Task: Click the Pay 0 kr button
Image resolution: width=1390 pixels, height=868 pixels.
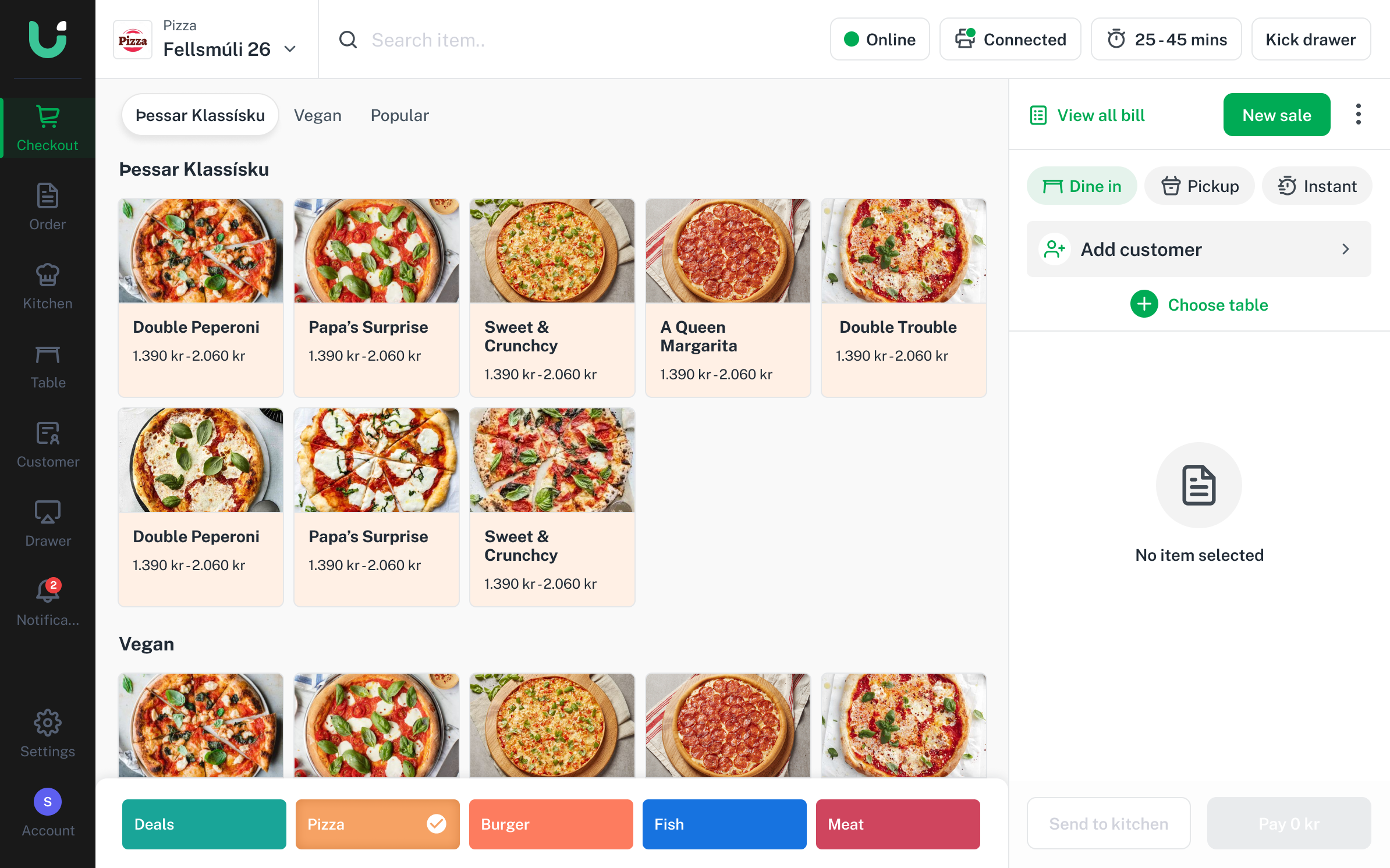Action: coord(1289,823)
